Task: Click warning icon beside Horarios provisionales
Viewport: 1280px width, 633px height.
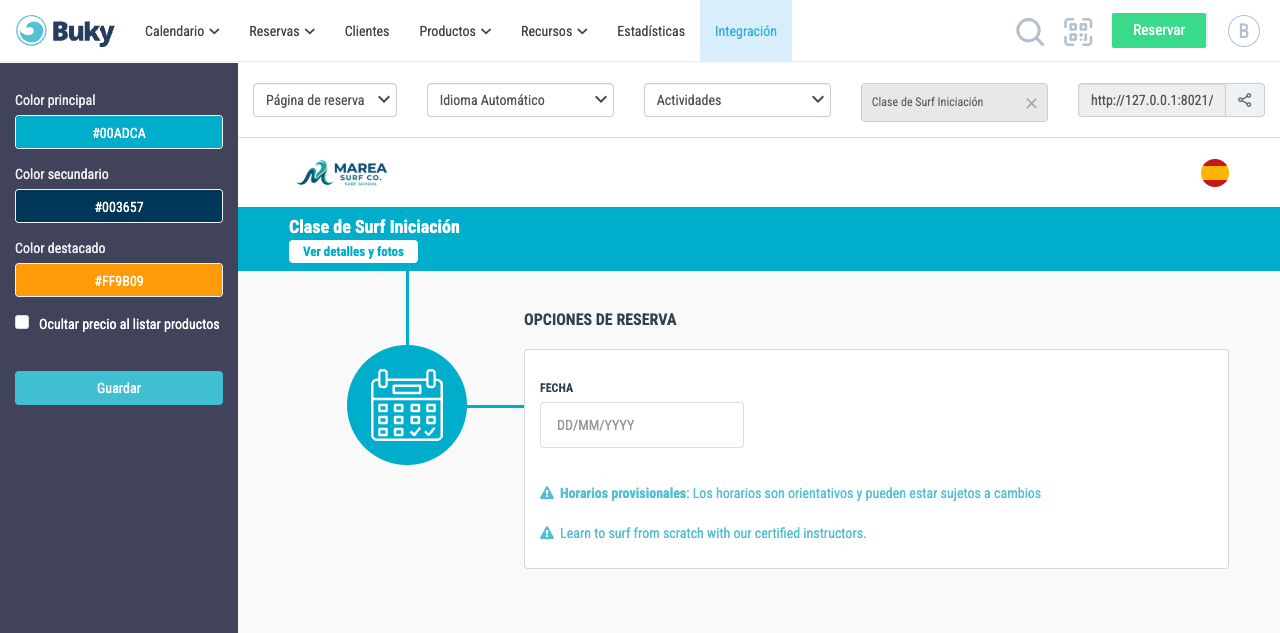Action: [547, 493]
